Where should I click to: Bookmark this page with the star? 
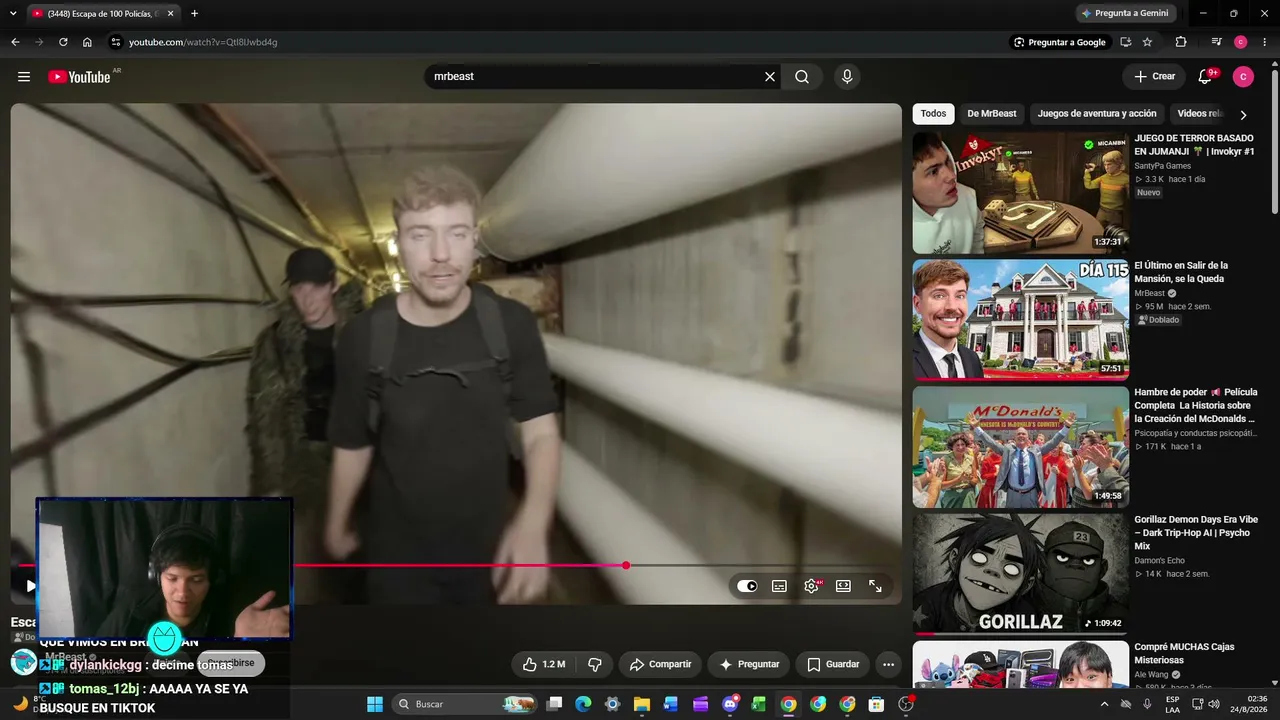(x=1147, y=42)
